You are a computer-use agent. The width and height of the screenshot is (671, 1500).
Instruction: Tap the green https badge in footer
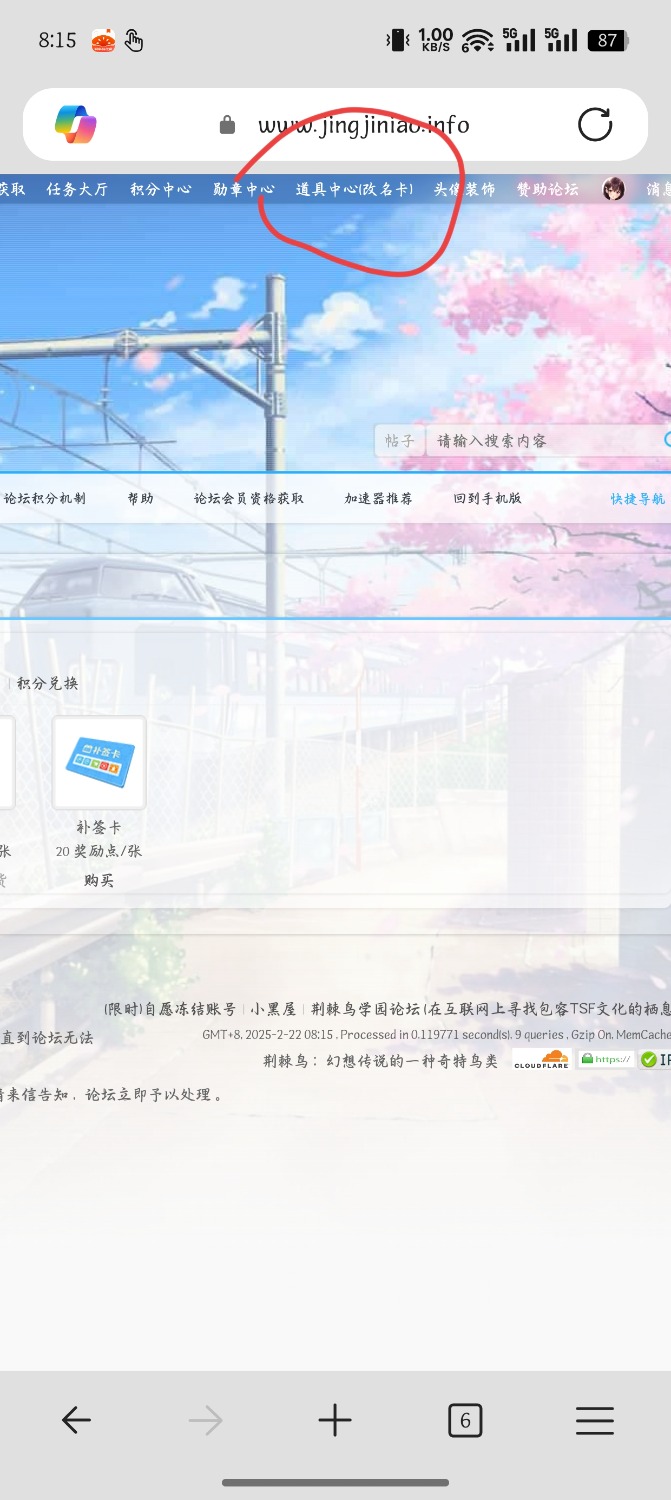point(606,1059)
